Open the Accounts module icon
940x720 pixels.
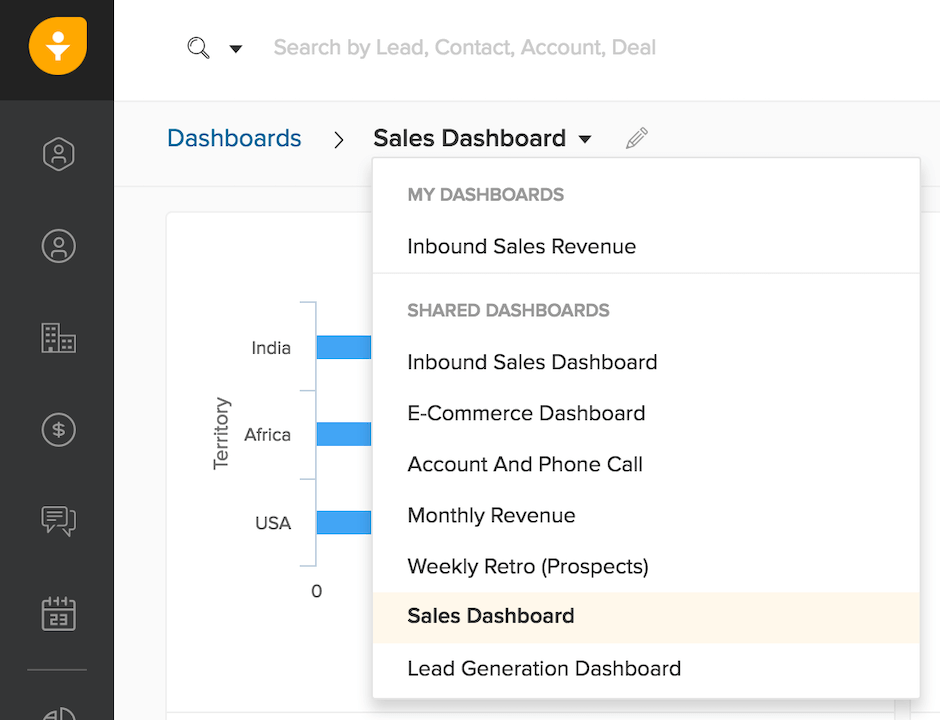click(58, 338)
